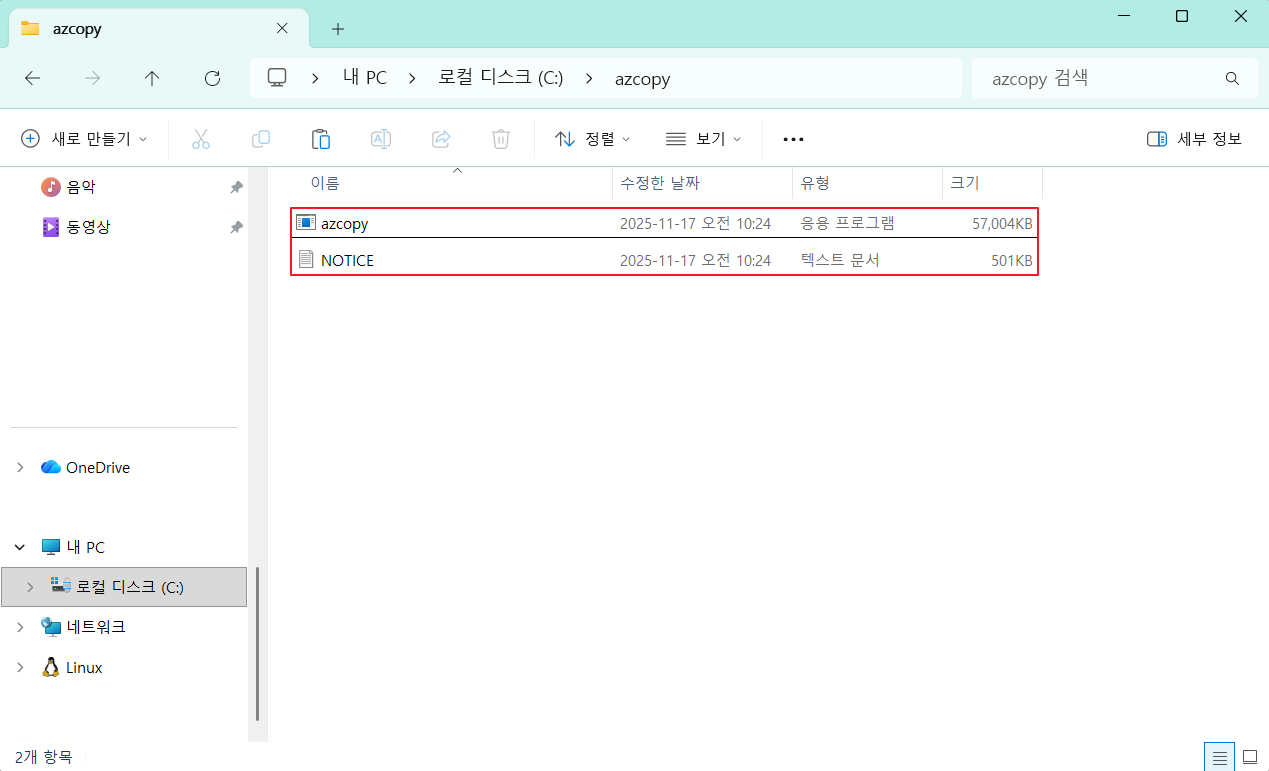Viewport: 1269px width, 771px height.
Task: Click the search magnifier icon
Action: [x=1232, y=78]
